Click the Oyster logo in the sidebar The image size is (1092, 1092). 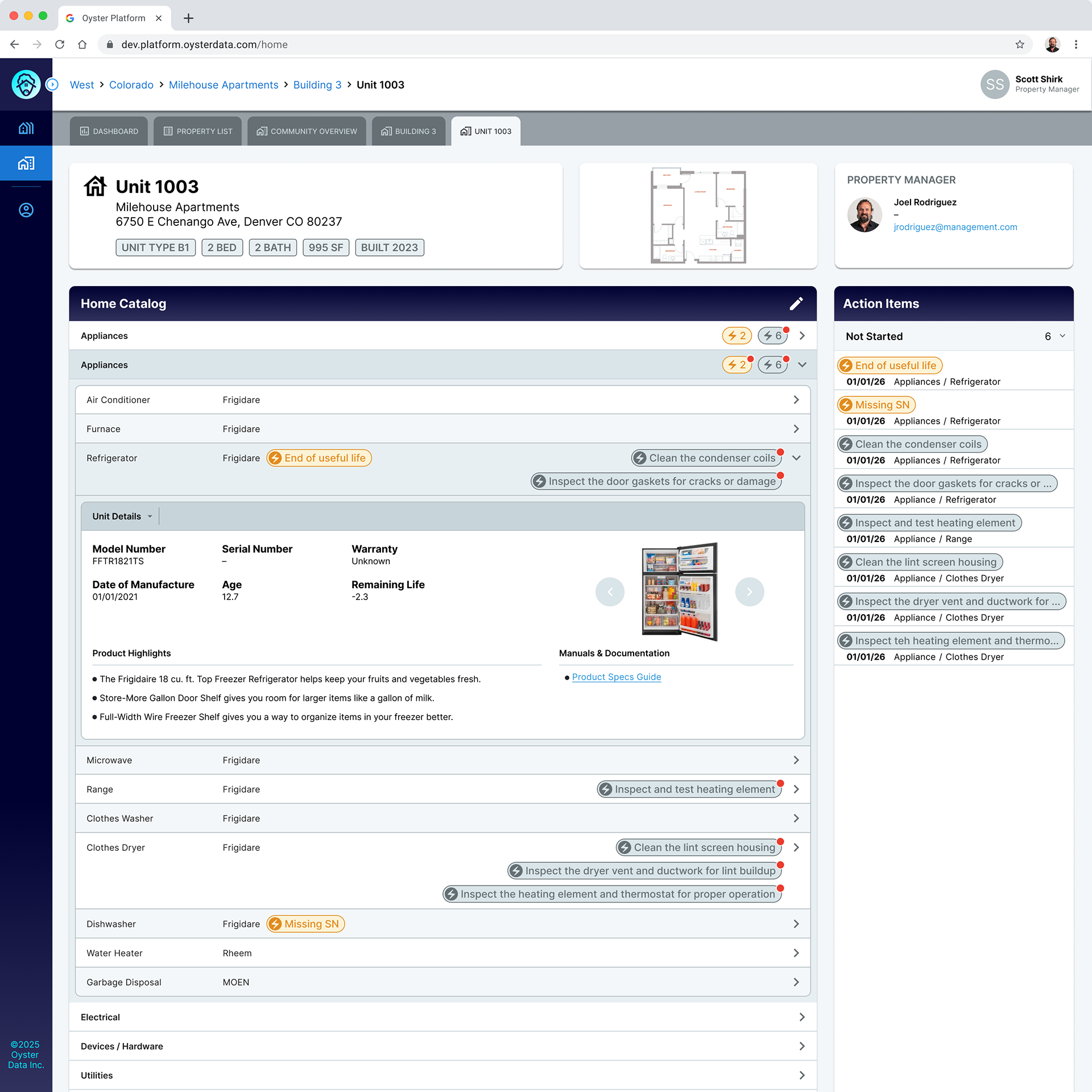click(x=26, y=84)
